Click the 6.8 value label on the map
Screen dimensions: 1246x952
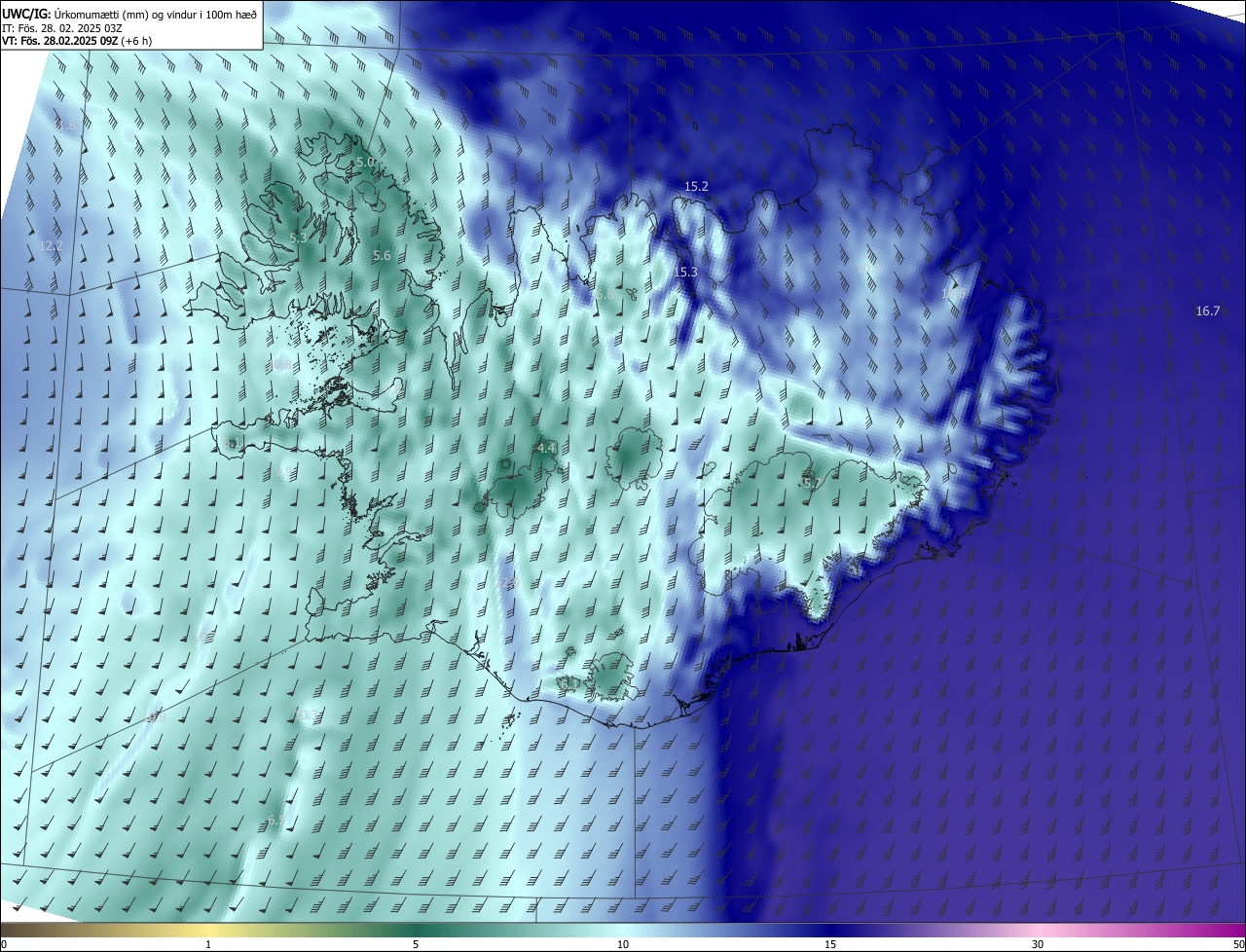605,294
